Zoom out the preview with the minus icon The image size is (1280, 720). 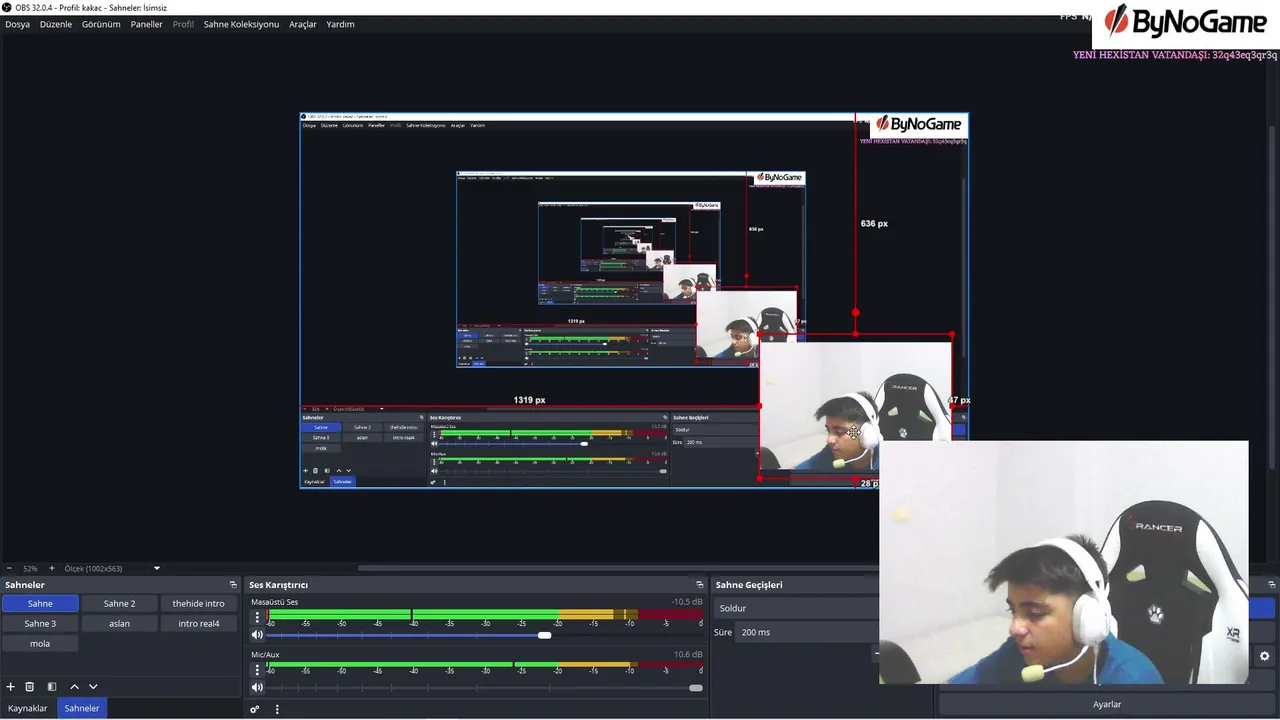pyautogui.click(x=9, y=568)
